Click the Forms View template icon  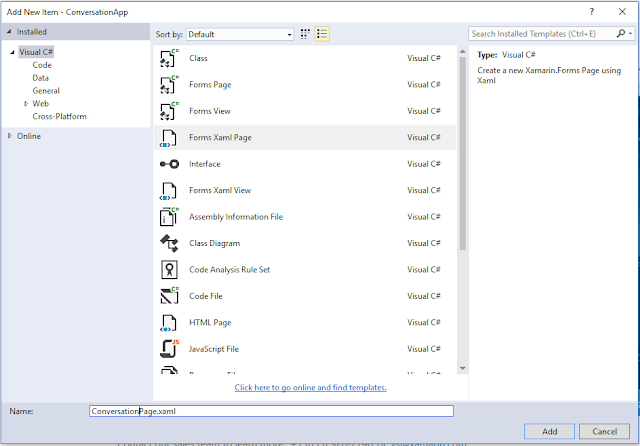point(169,111)
